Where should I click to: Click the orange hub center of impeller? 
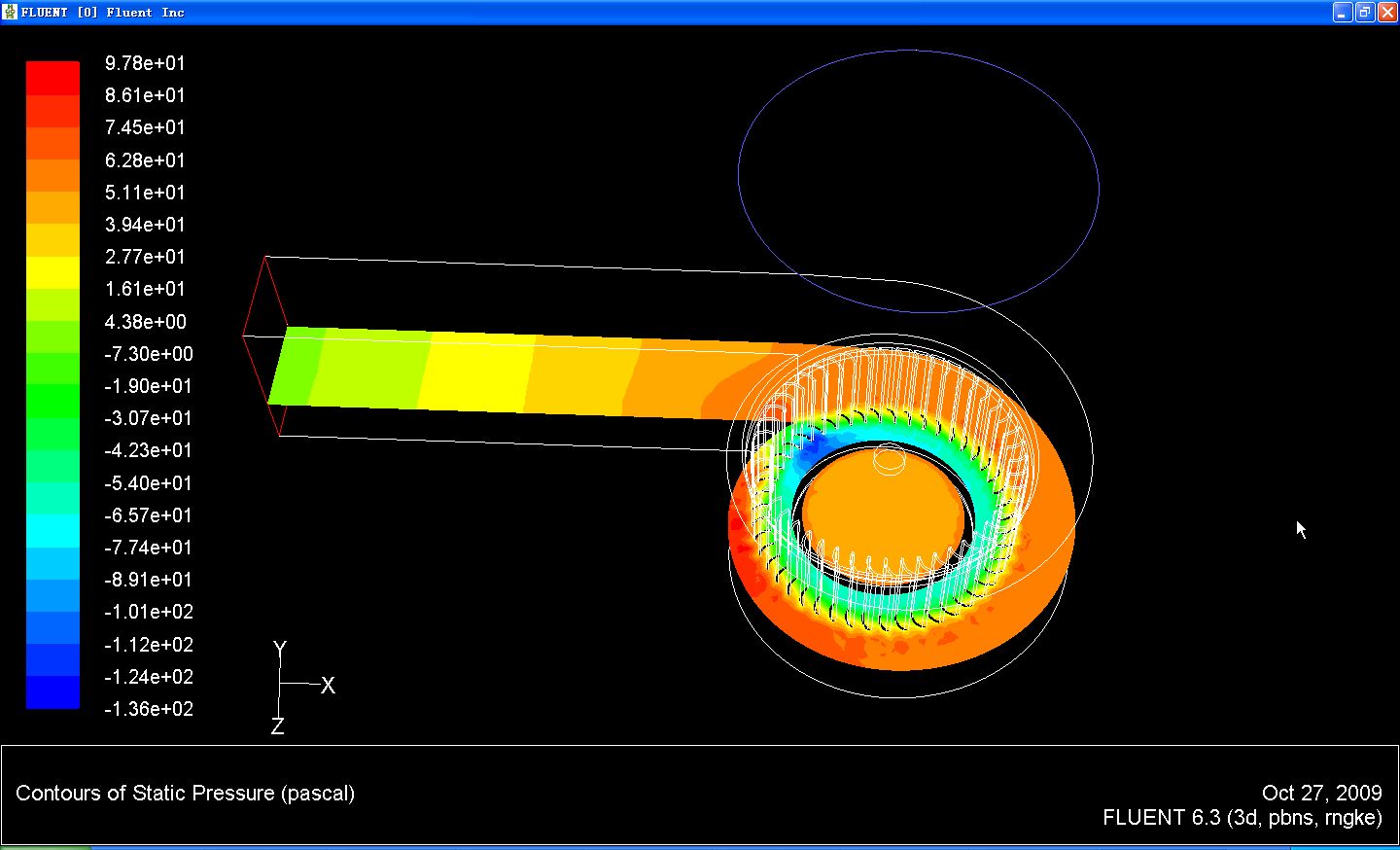(x=885, y=515)
